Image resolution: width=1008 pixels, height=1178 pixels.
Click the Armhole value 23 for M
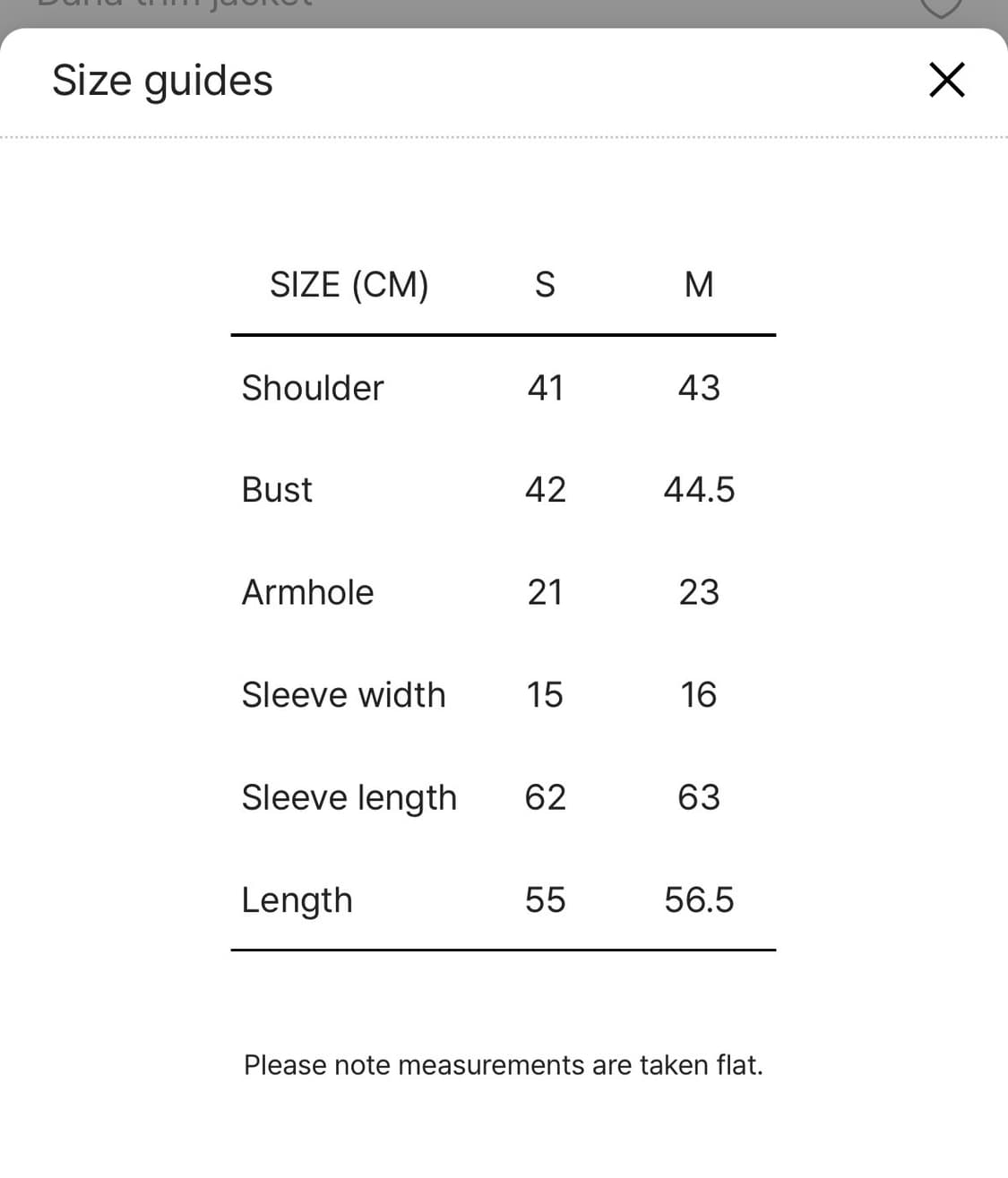[699, 592]
